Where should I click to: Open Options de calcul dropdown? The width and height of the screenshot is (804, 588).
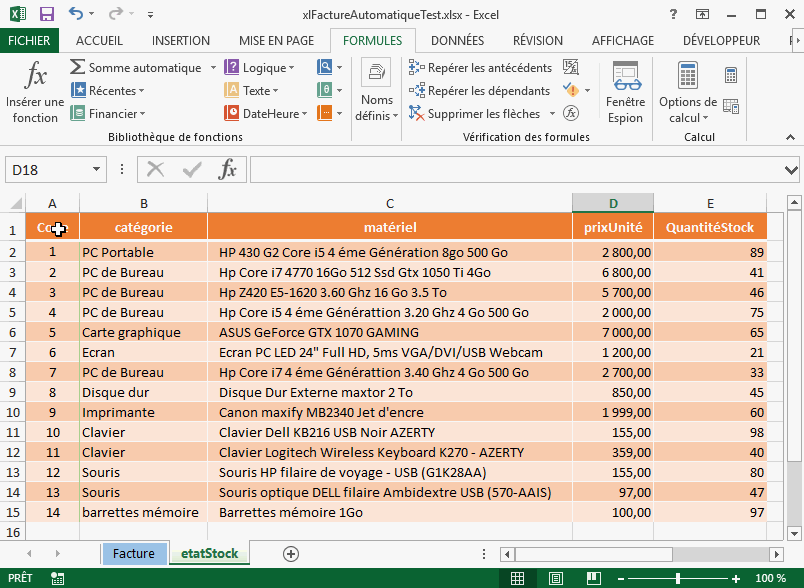688,93
